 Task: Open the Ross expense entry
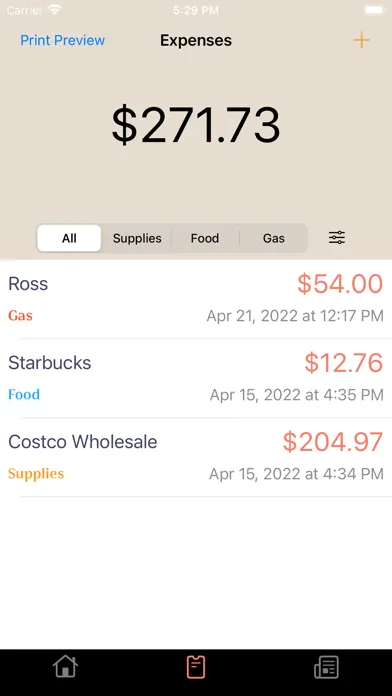196,299
